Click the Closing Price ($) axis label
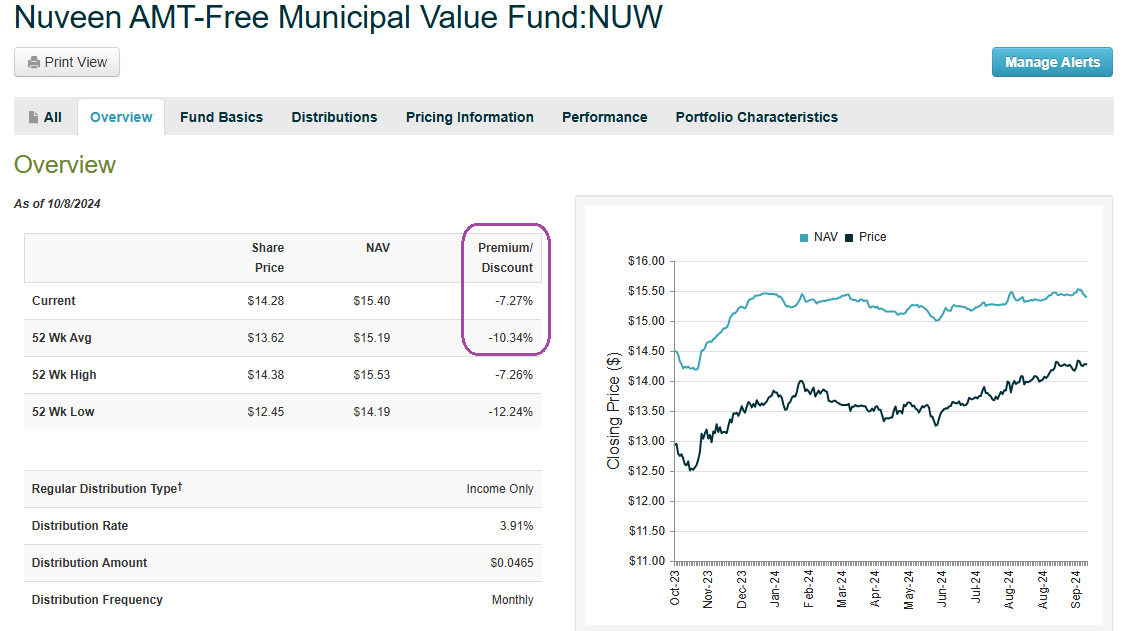 pyautogui.click(x=614, y=411)
